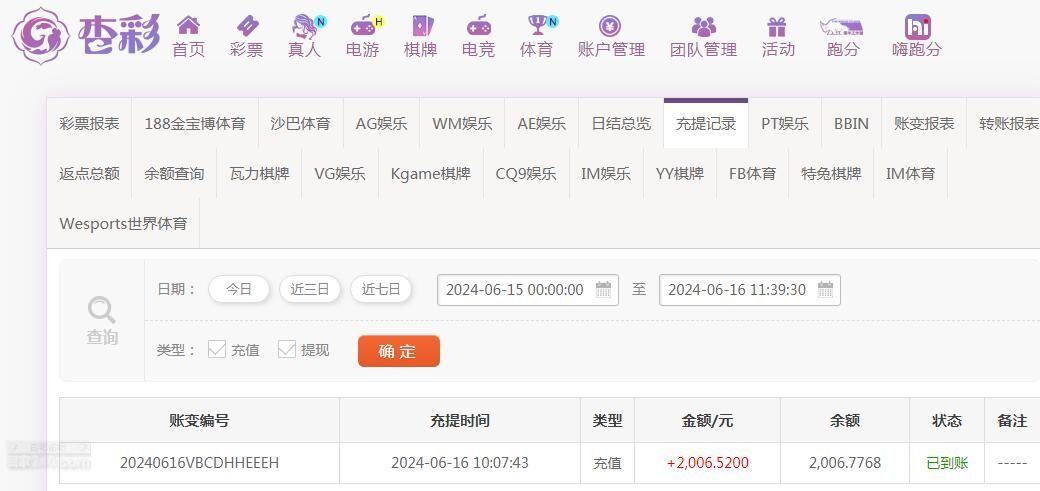Image resolution: width=1040 pixels, height=491 pixels.
Task: Toggle the 充值 checkbox
Action: coord(217,350)
